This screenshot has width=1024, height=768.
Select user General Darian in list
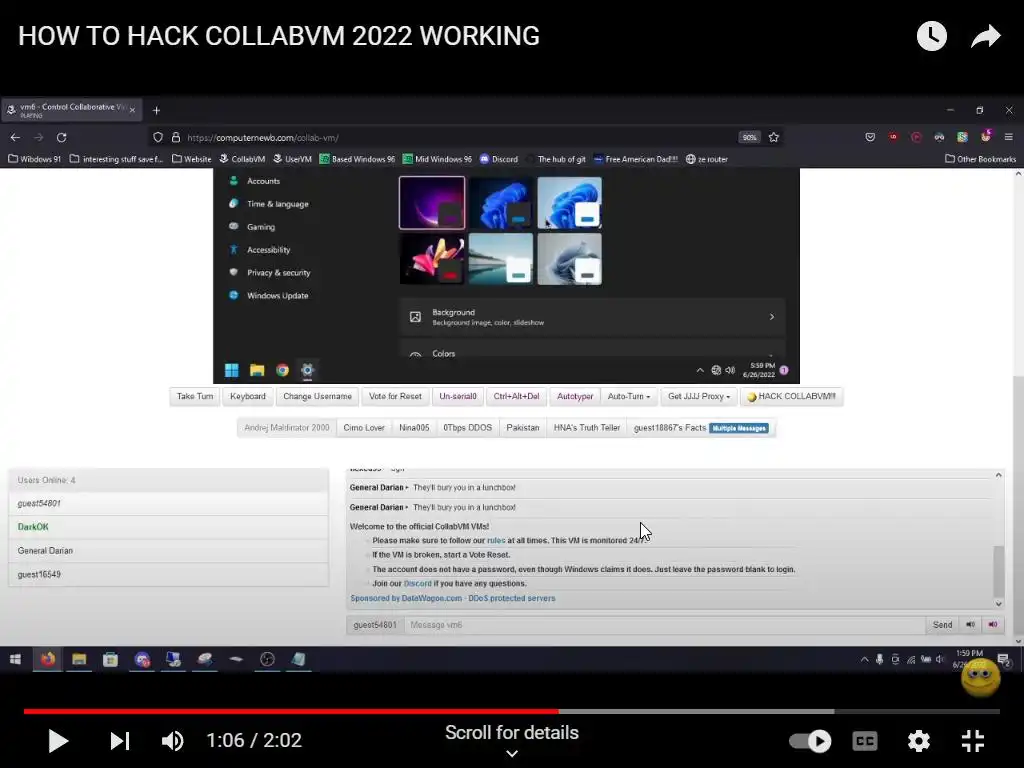pos(168,551)
